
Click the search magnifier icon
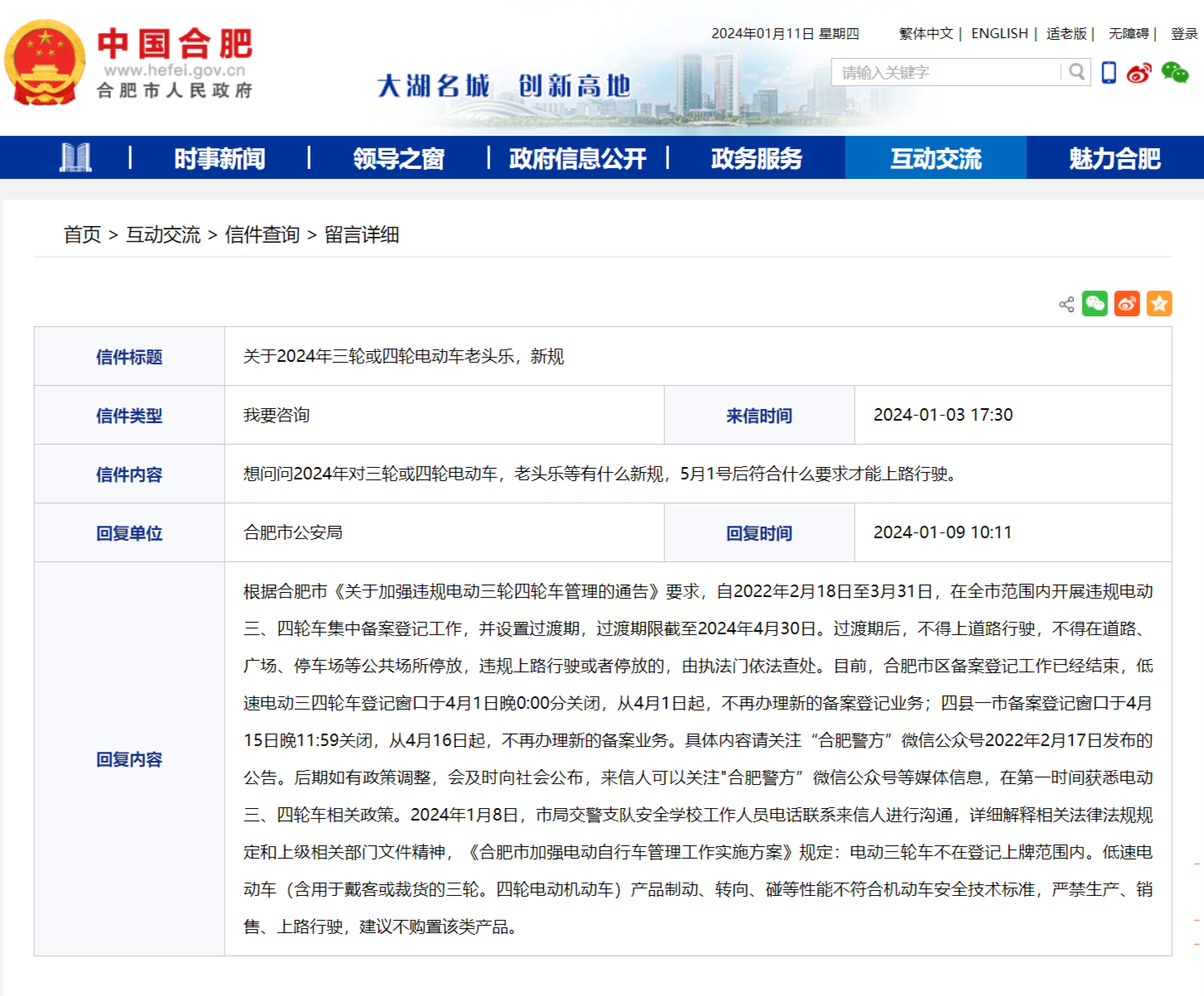[1076, 72]
